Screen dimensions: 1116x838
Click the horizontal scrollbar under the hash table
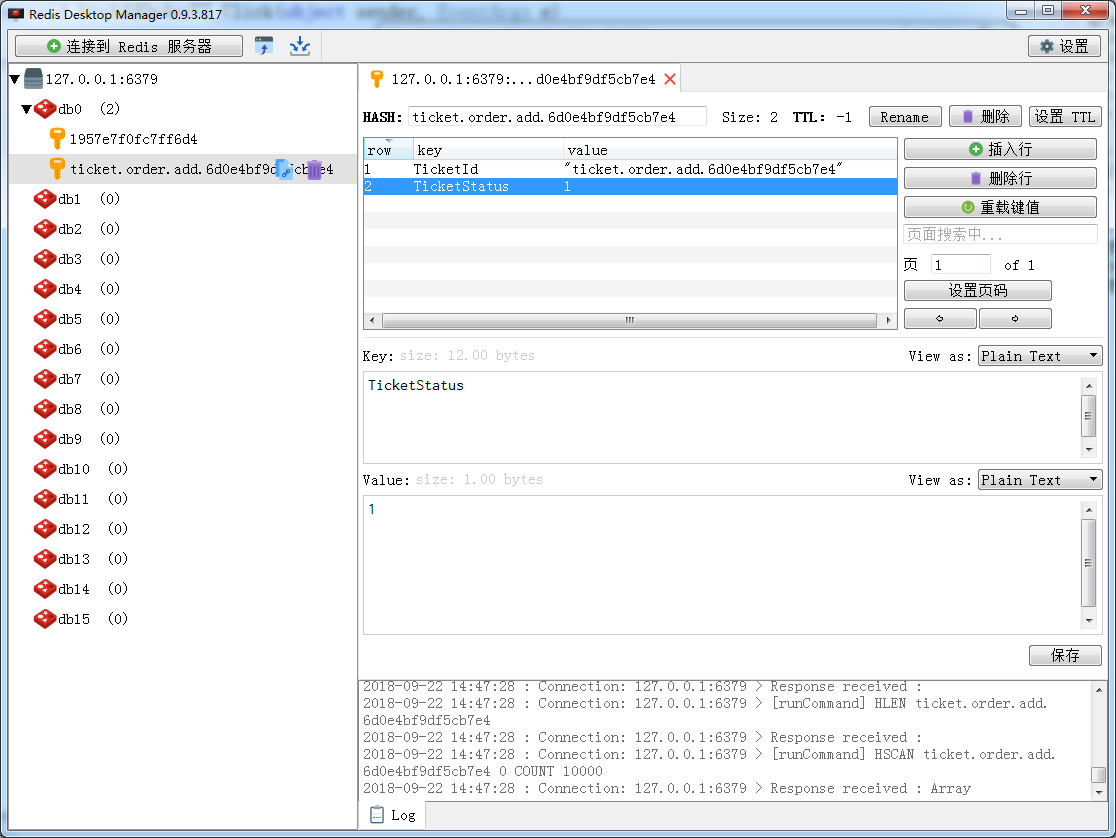click(x=629, y=320)
